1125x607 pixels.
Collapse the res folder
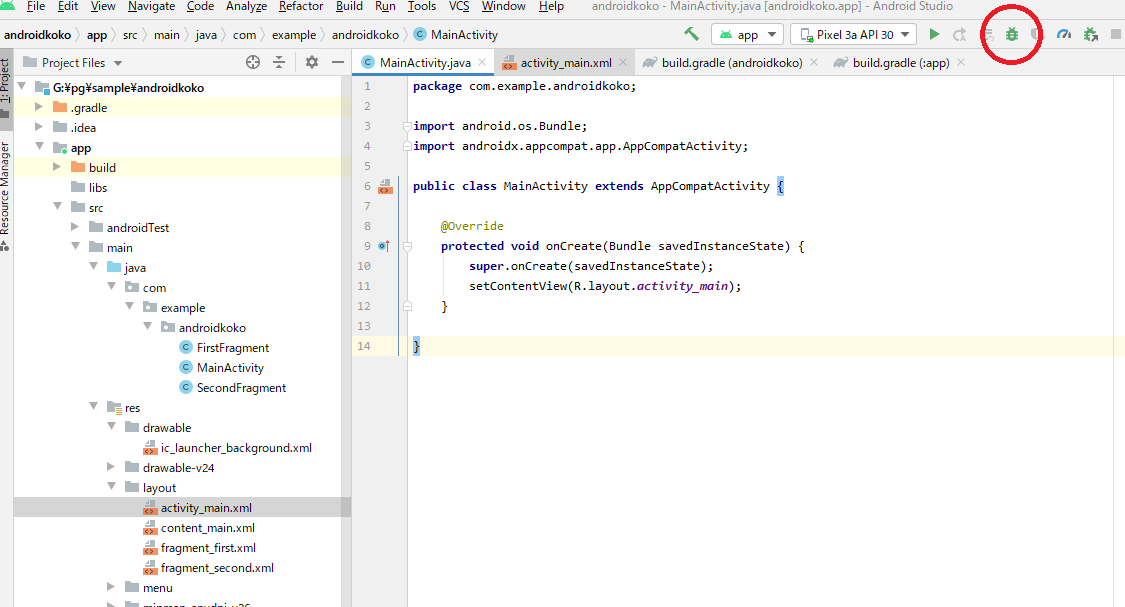93,406
